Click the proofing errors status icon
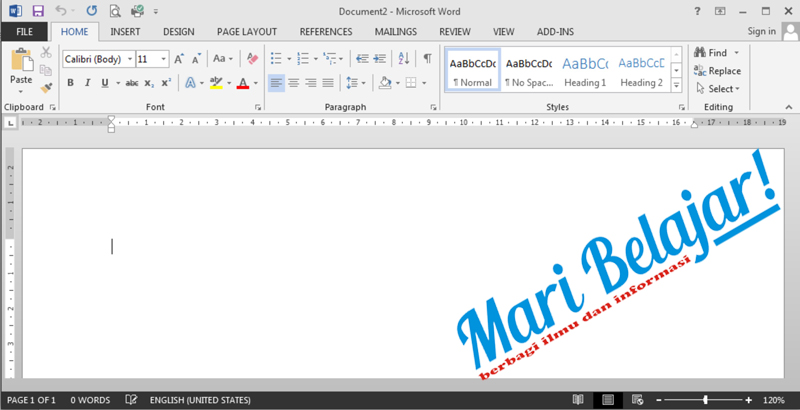This screenshot has width=800, height=410. tap(131, 400)
